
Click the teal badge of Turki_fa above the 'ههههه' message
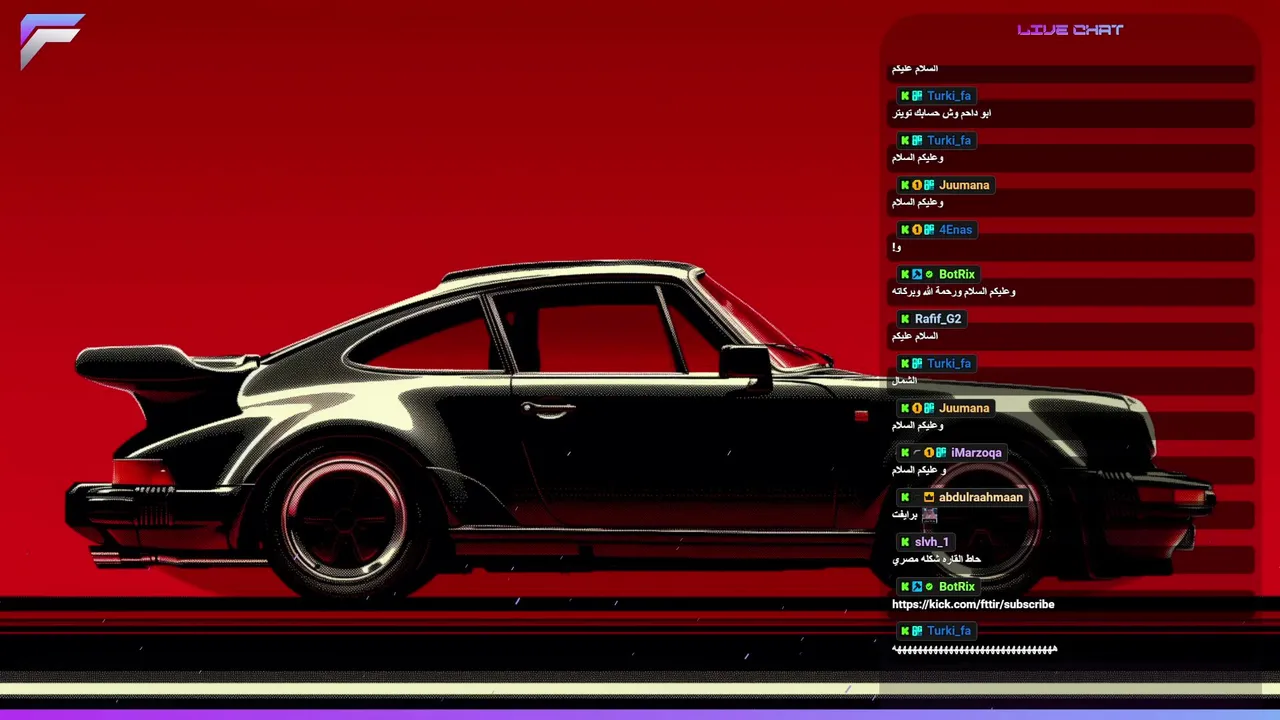tap(917, 631)
